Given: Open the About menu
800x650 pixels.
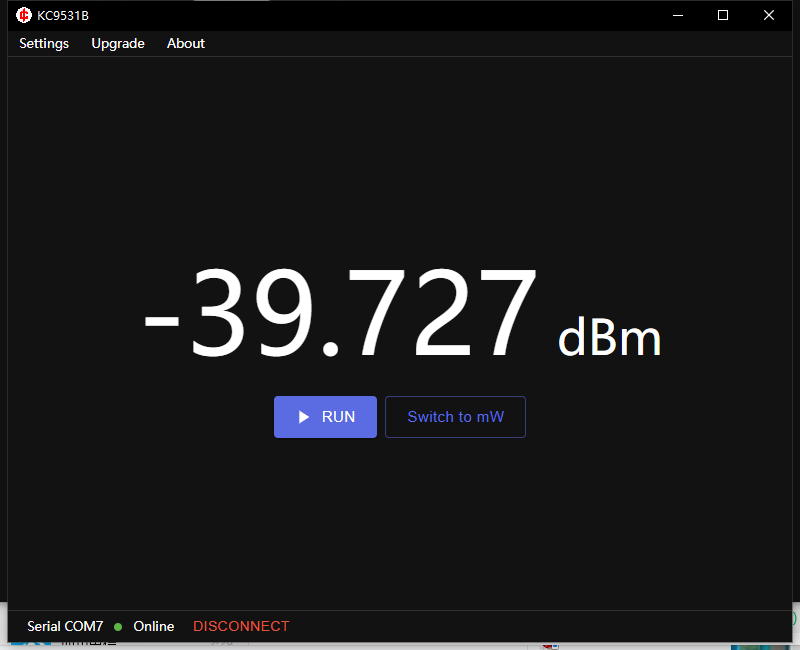Looking at the screenshot, I should [186, 44].
